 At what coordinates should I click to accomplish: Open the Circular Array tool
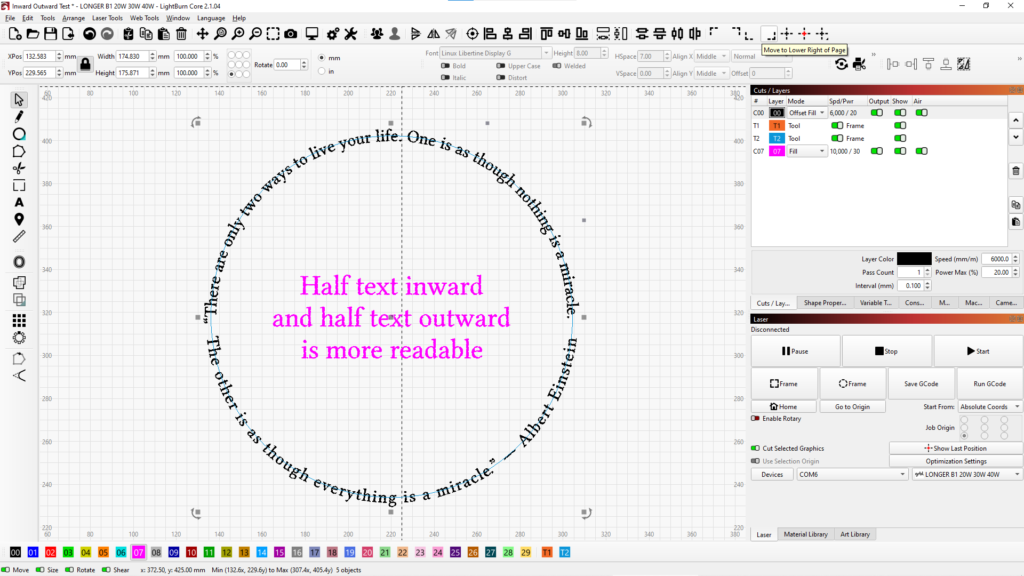[x=19, y=338]
